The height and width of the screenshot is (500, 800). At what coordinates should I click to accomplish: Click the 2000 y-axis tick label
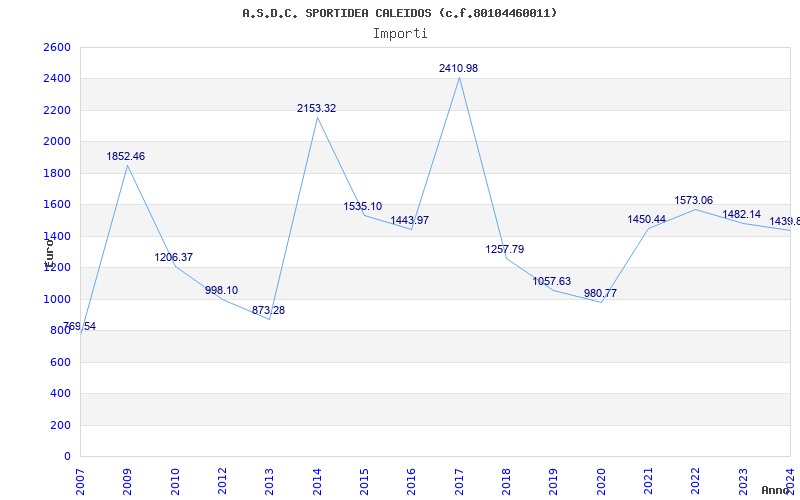pos(57,141)
